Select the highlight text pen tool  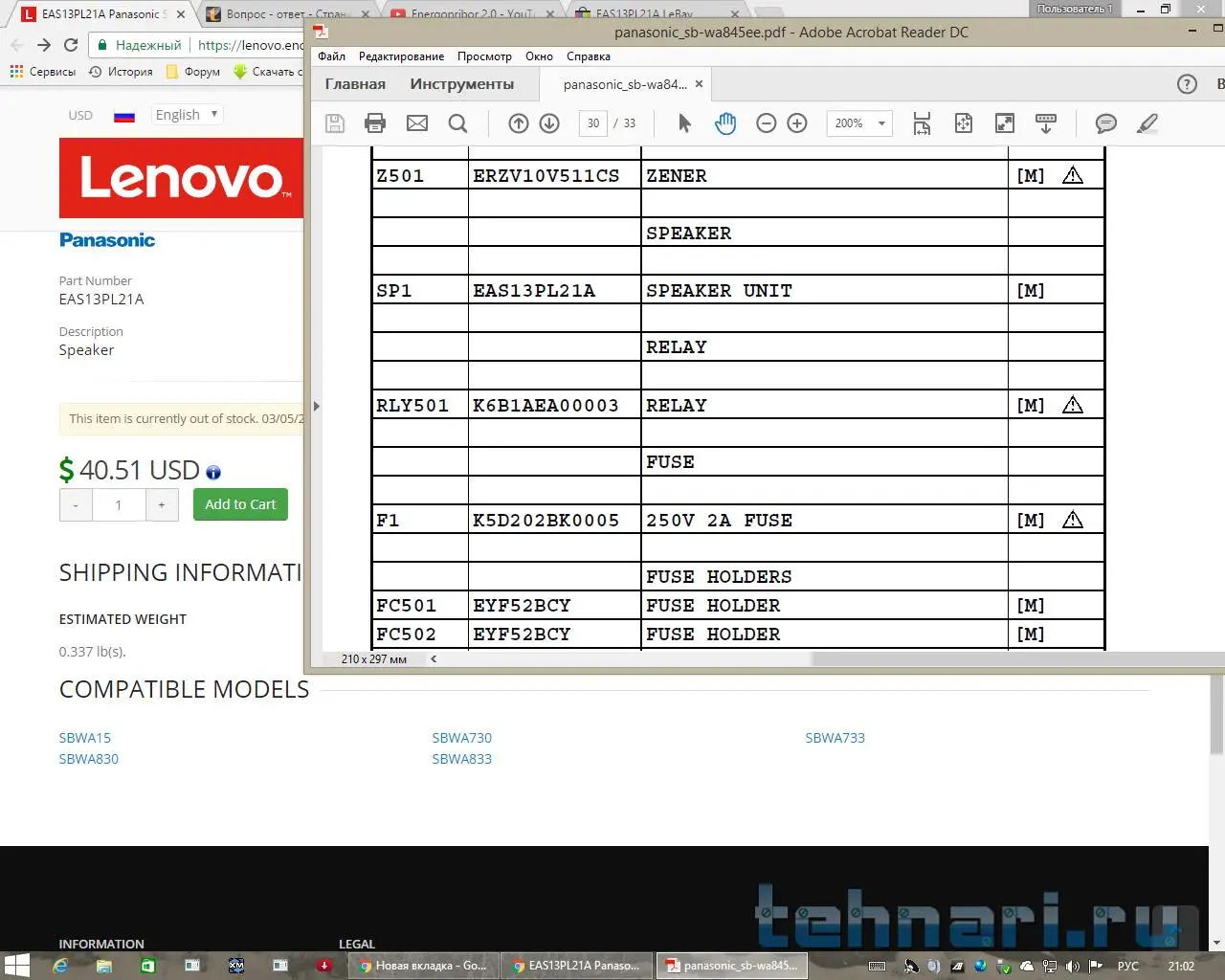1147,123
